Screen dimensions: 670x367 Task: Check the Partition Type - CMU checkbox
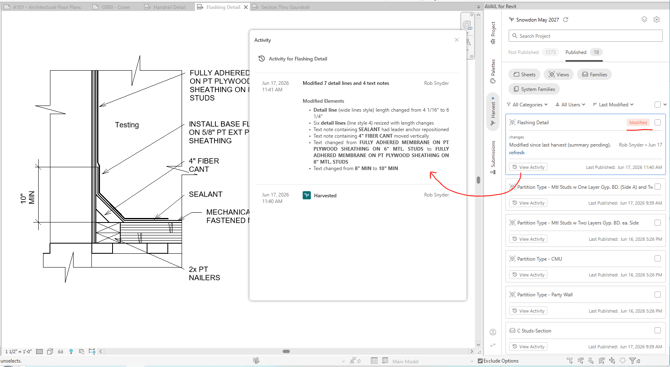click(658, 258)
